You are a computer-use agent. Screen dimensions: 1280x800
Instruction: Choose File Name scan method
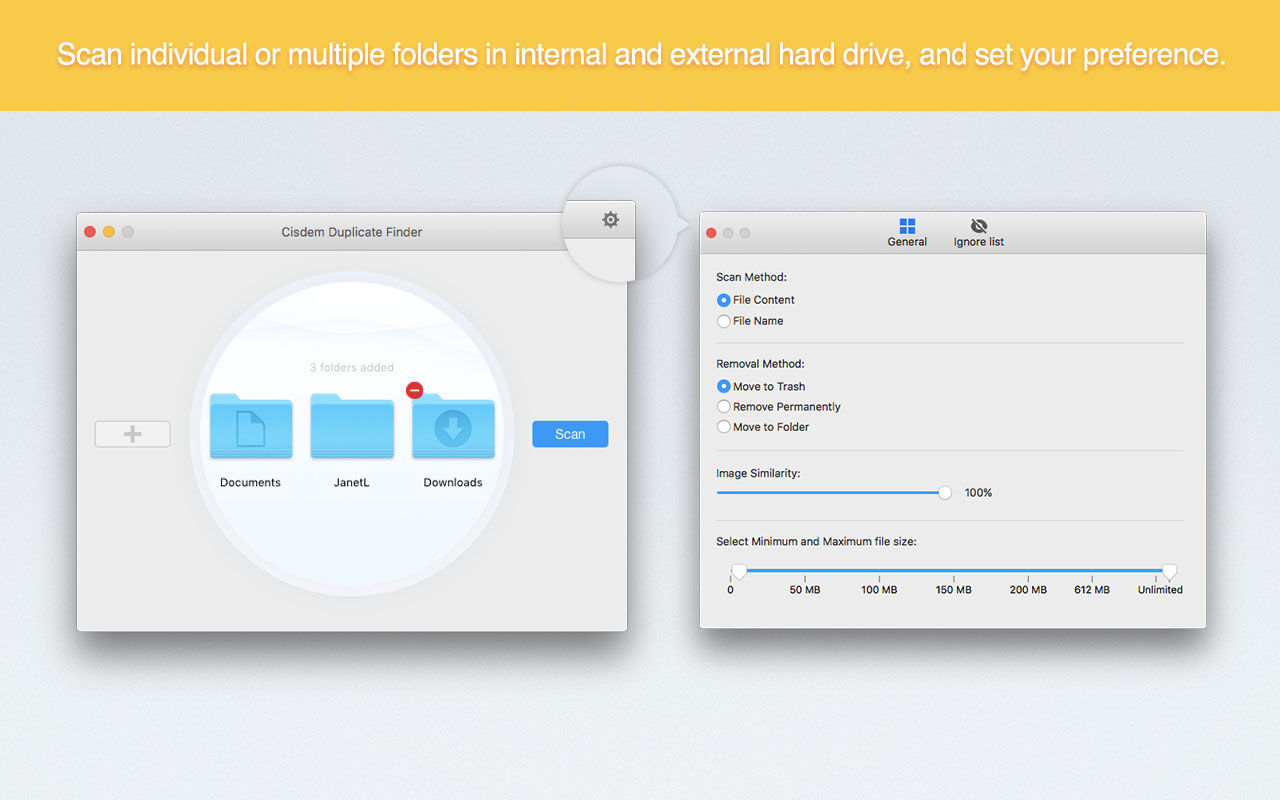(724, 321)
